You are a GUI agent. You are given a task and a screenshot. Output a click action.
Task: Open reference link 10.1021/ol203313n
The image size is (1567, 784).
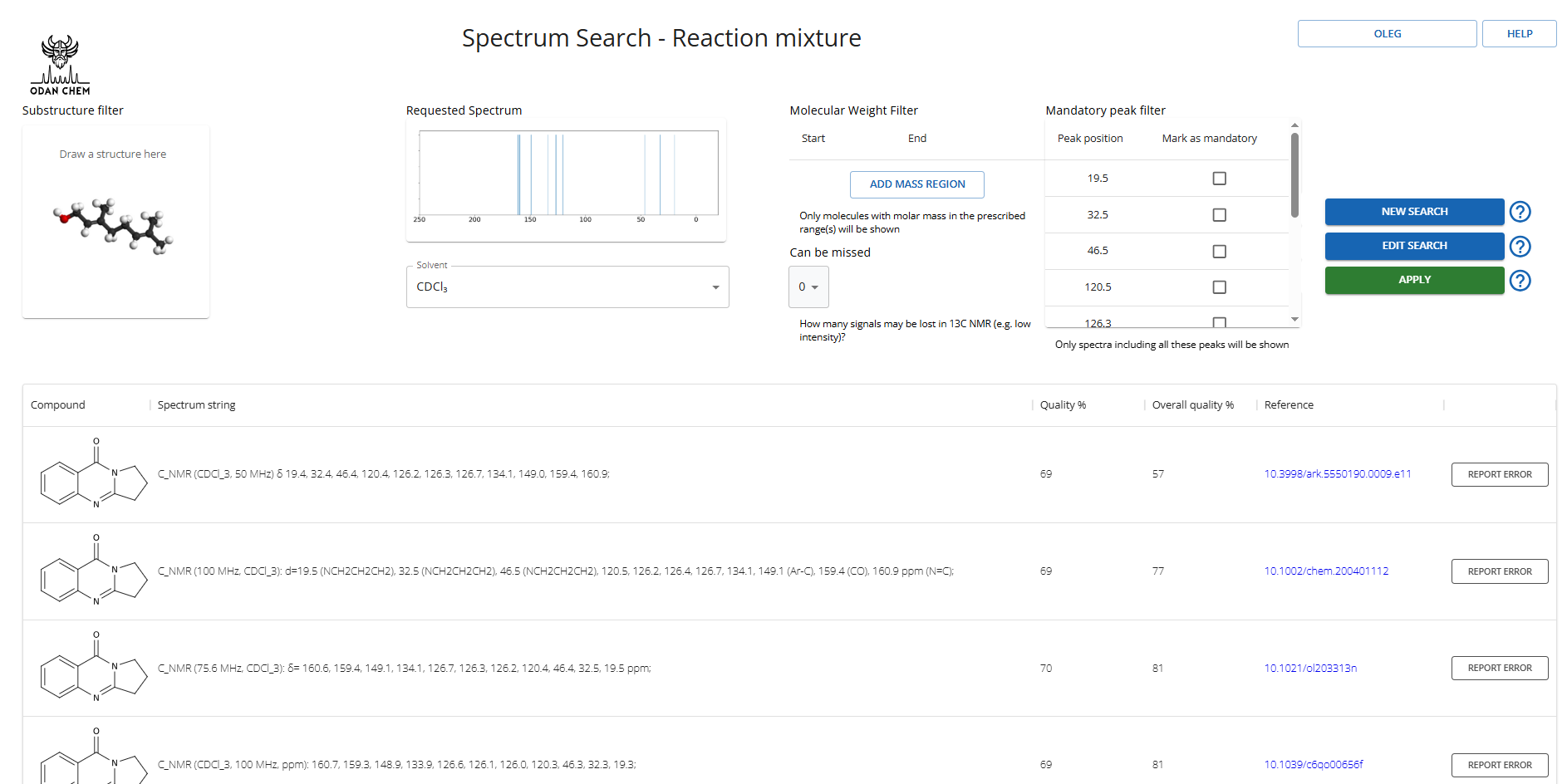pyautogui.click(x=1309, y=669)
